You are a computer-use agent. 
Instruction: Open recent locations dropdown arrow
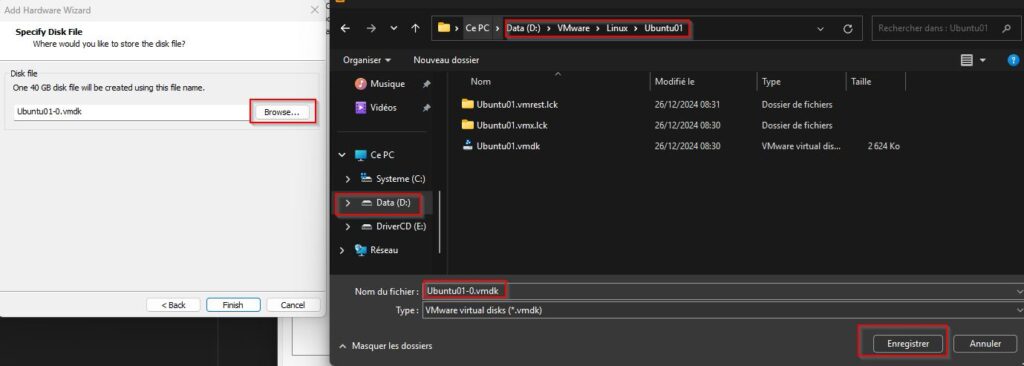393,29
